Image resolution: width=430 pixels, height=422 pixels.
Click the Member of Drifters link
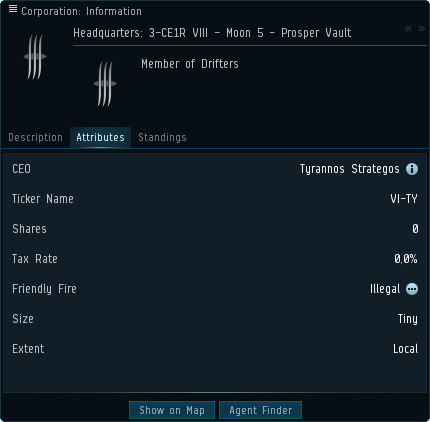(x=190, y=64)
